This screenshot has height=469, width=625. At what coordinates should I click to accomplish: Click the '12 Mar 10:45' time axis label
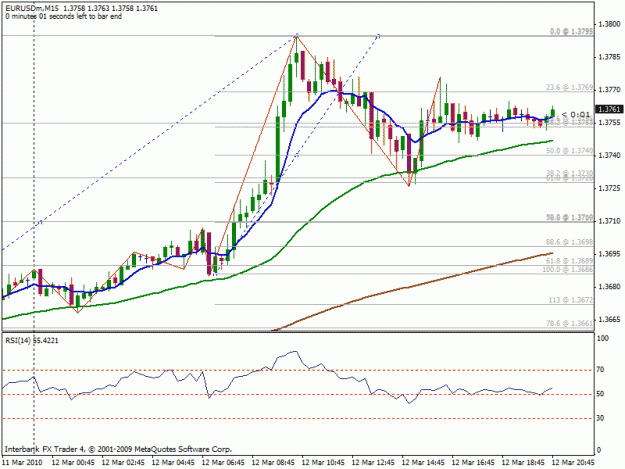click(323, 463)
